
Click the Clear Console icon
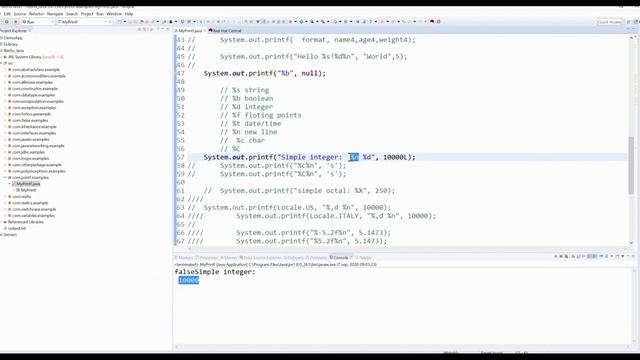(573, 256)
